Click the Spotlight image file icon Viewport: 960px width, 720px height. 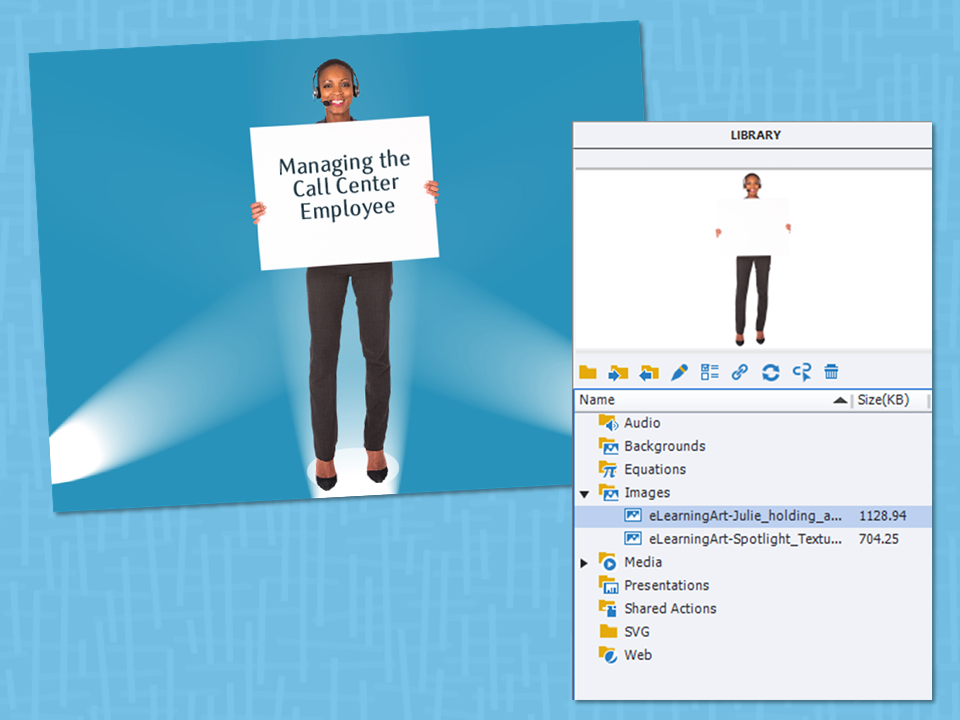(632, 539)
